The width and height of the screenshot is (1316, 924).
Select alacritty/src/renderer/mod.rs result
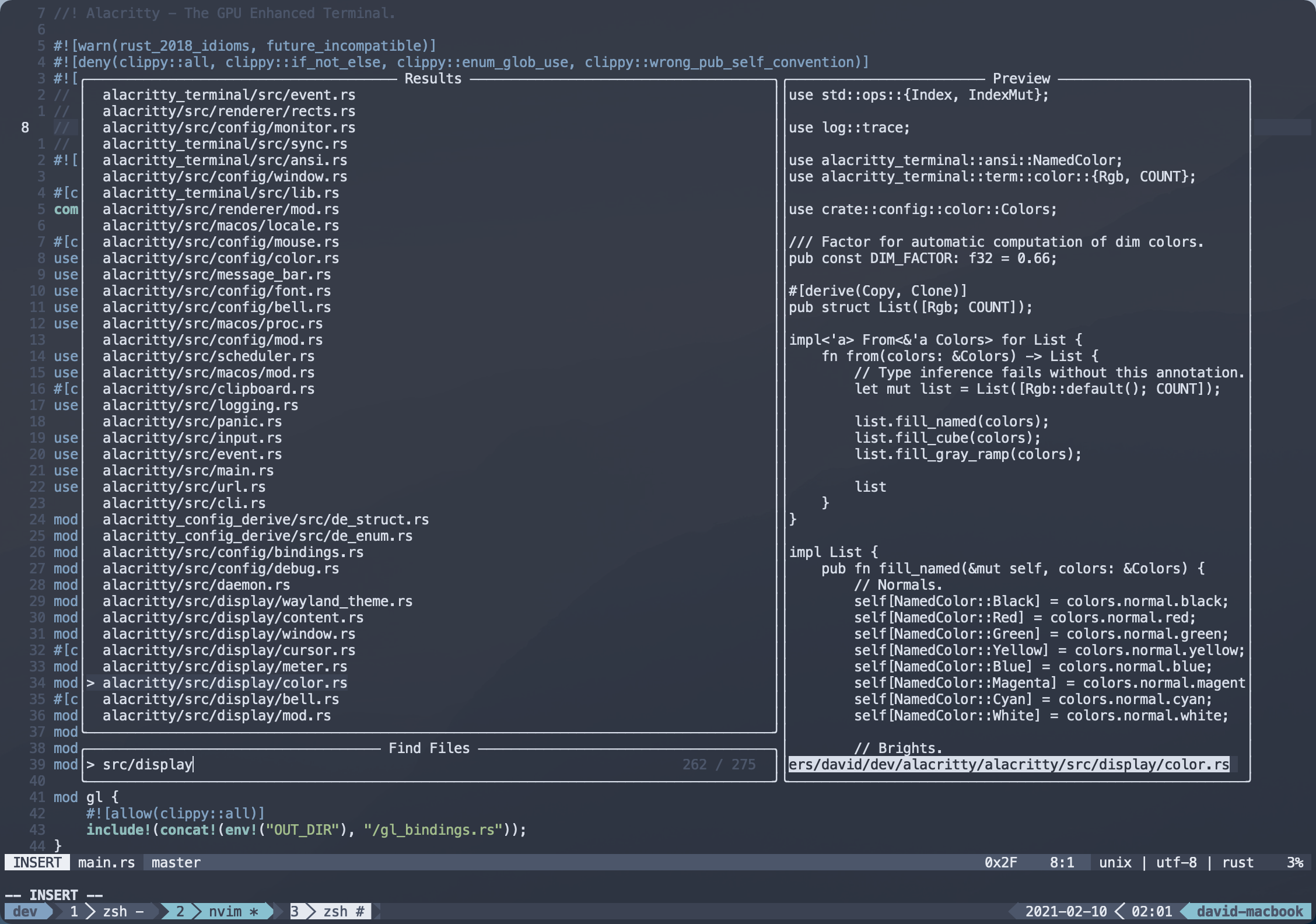click(x=220, y=209)
